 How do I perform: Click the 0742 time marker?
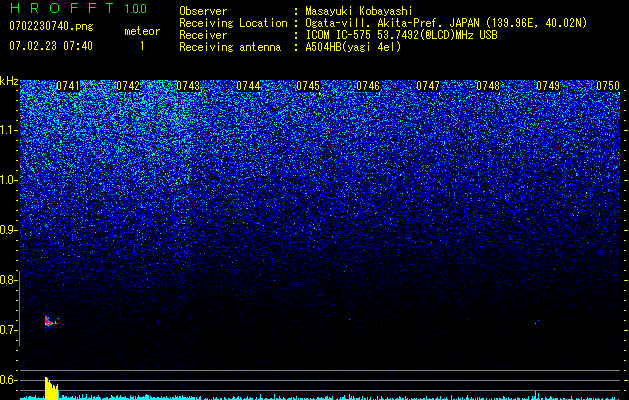pos(128,86)
